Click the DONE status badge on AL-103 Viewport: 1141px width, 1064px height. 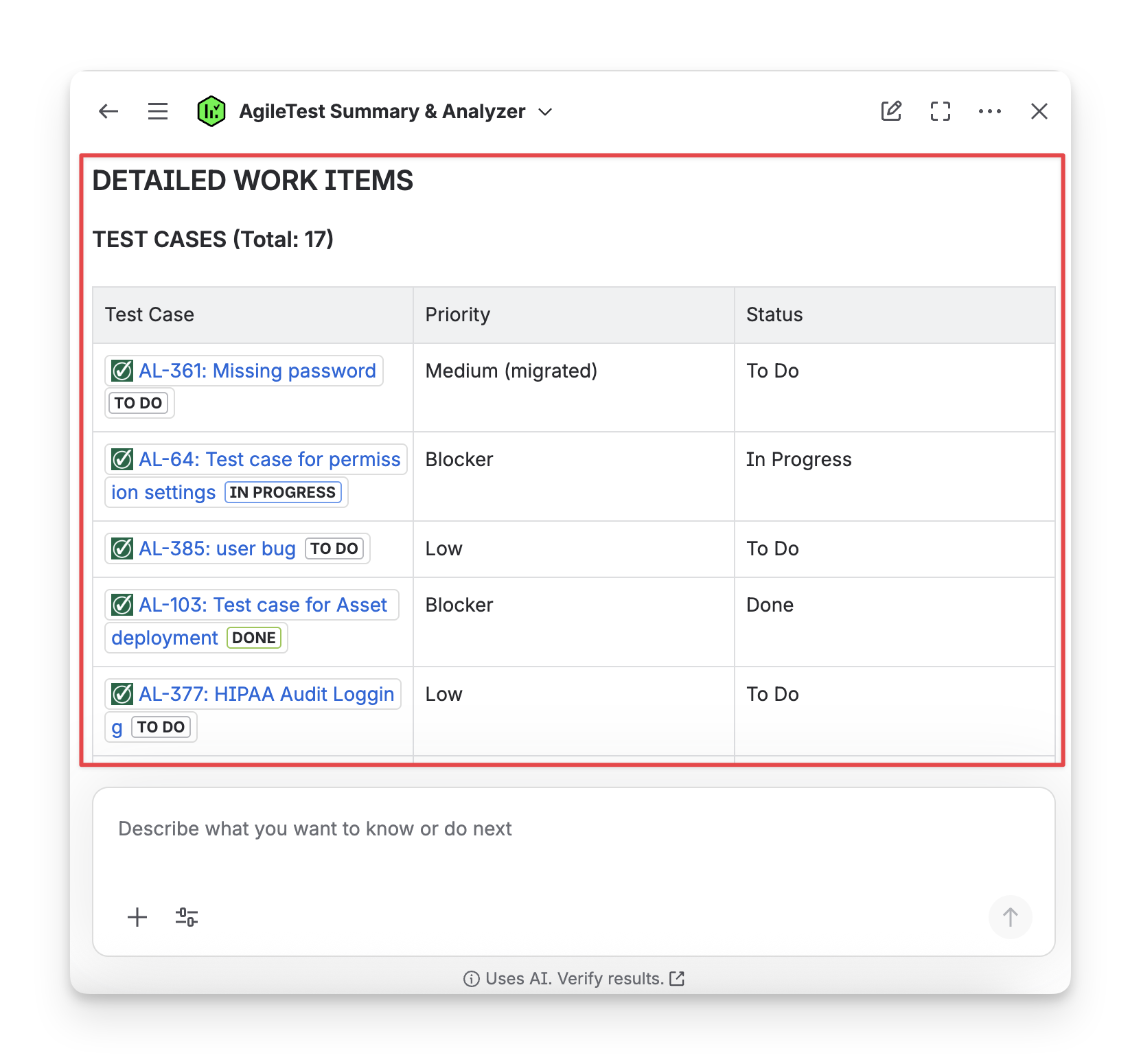tap(254, 638)
